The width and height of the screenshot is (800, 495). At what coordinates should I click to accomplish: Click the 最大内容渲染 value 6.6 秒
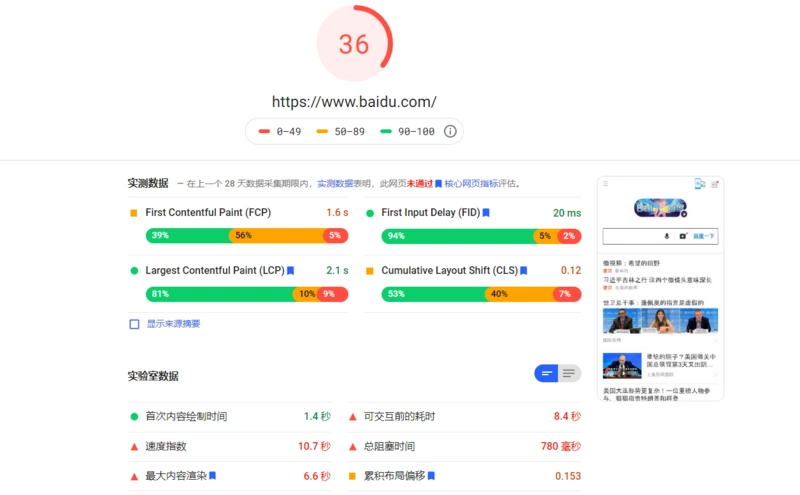pos(317,476)
